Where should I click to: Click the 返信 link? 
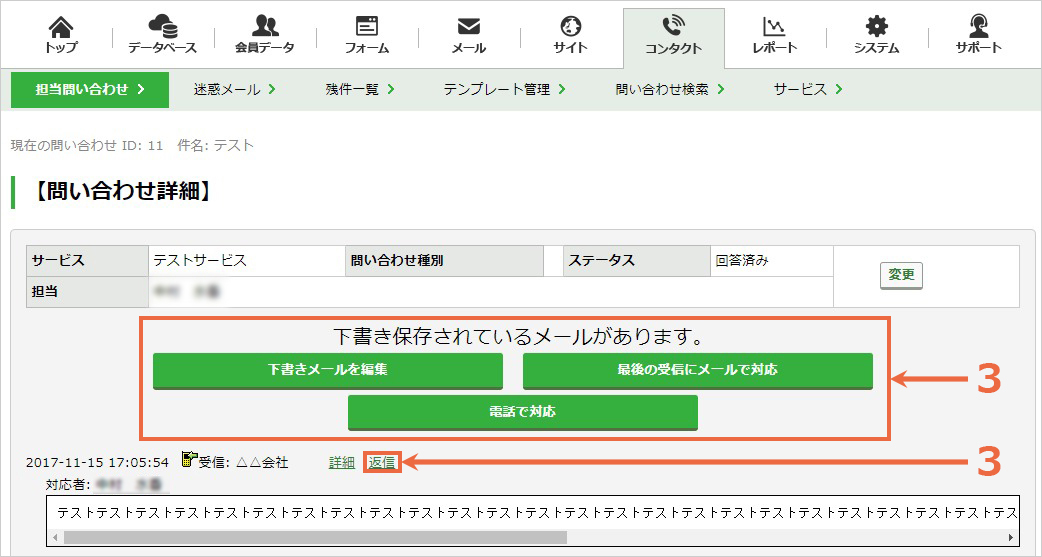pos(382,463)
